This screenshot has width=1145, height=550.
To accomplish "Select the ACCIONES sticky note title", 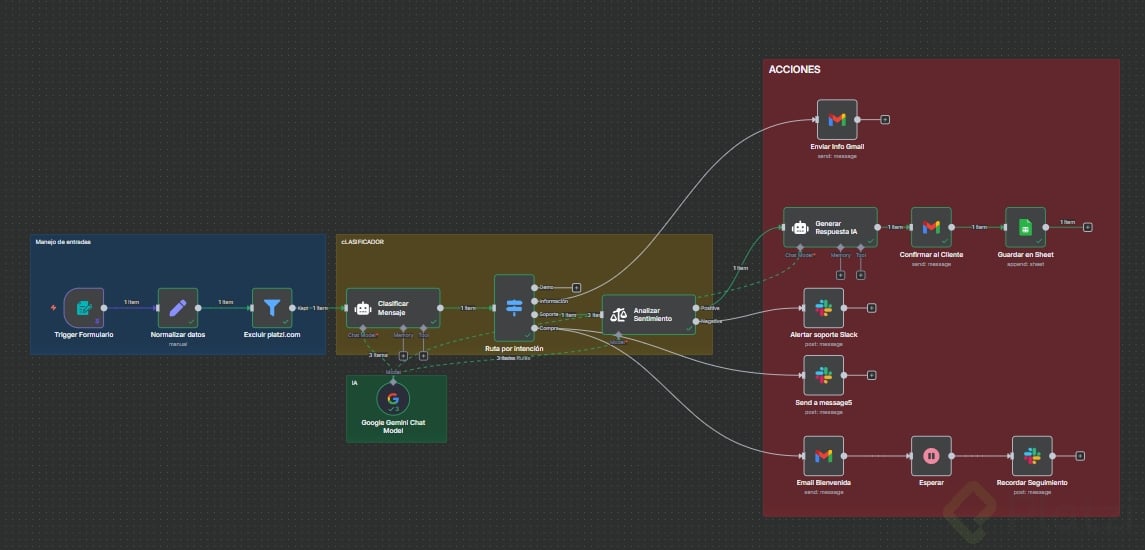I will [794, 69].
